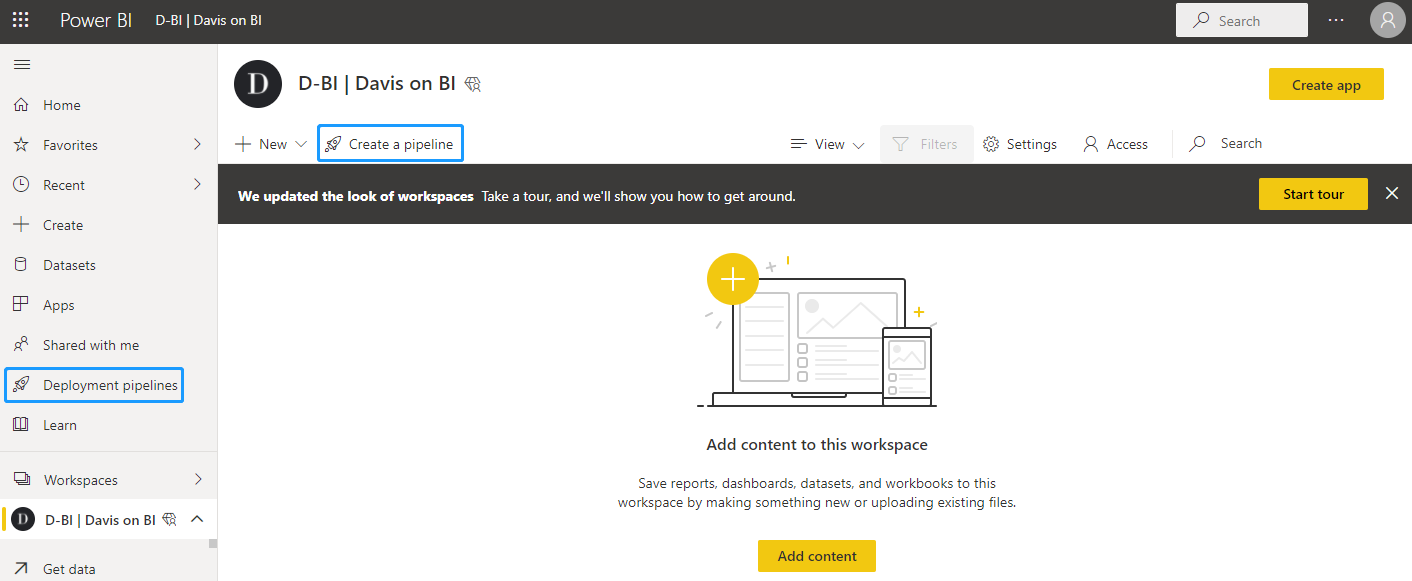This screenshot has height=581, width=1412.
Task: Open the New dropdown arrow
Action: pos(301,144)
